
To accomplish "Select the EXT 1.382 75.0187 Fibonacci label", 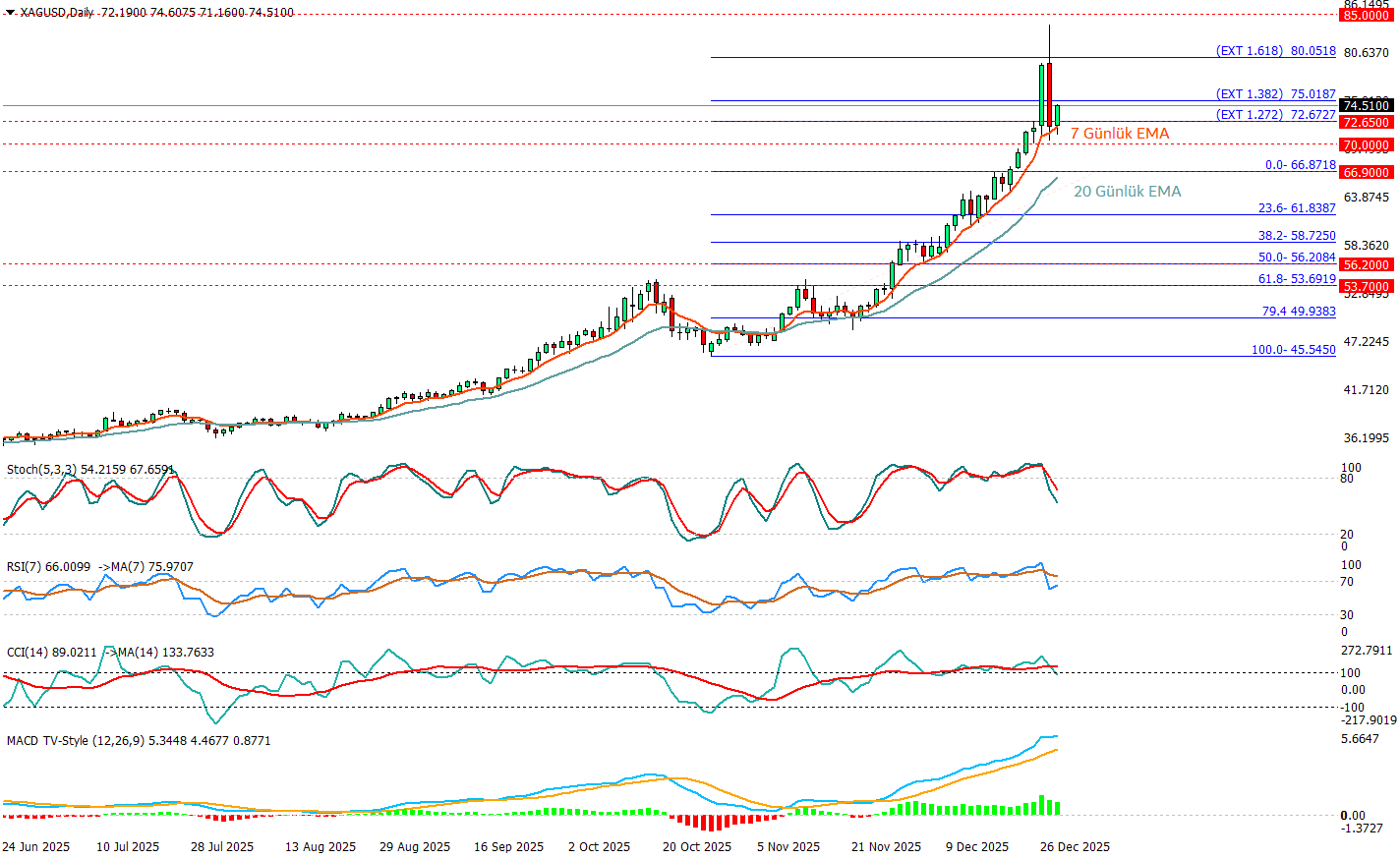I will click(x=1275, y=94).
